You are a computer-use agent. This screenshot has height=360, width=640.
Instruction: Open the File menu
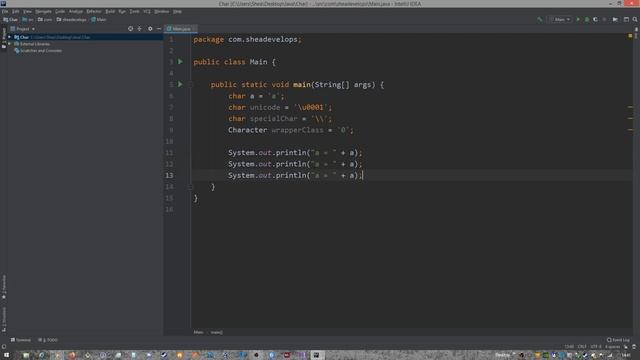[x=4, y=11]
